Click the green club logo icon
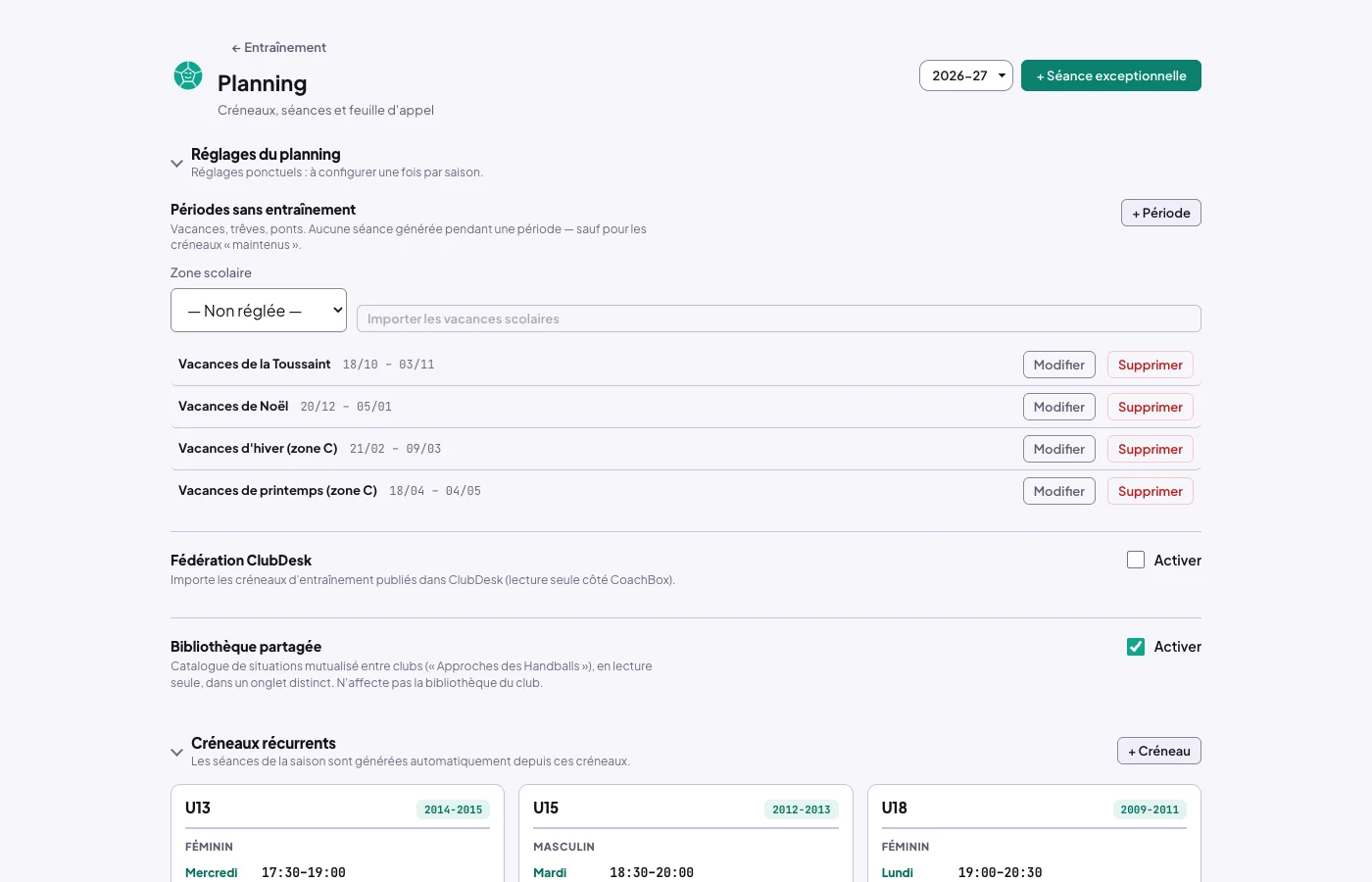 tap(188, 75)
